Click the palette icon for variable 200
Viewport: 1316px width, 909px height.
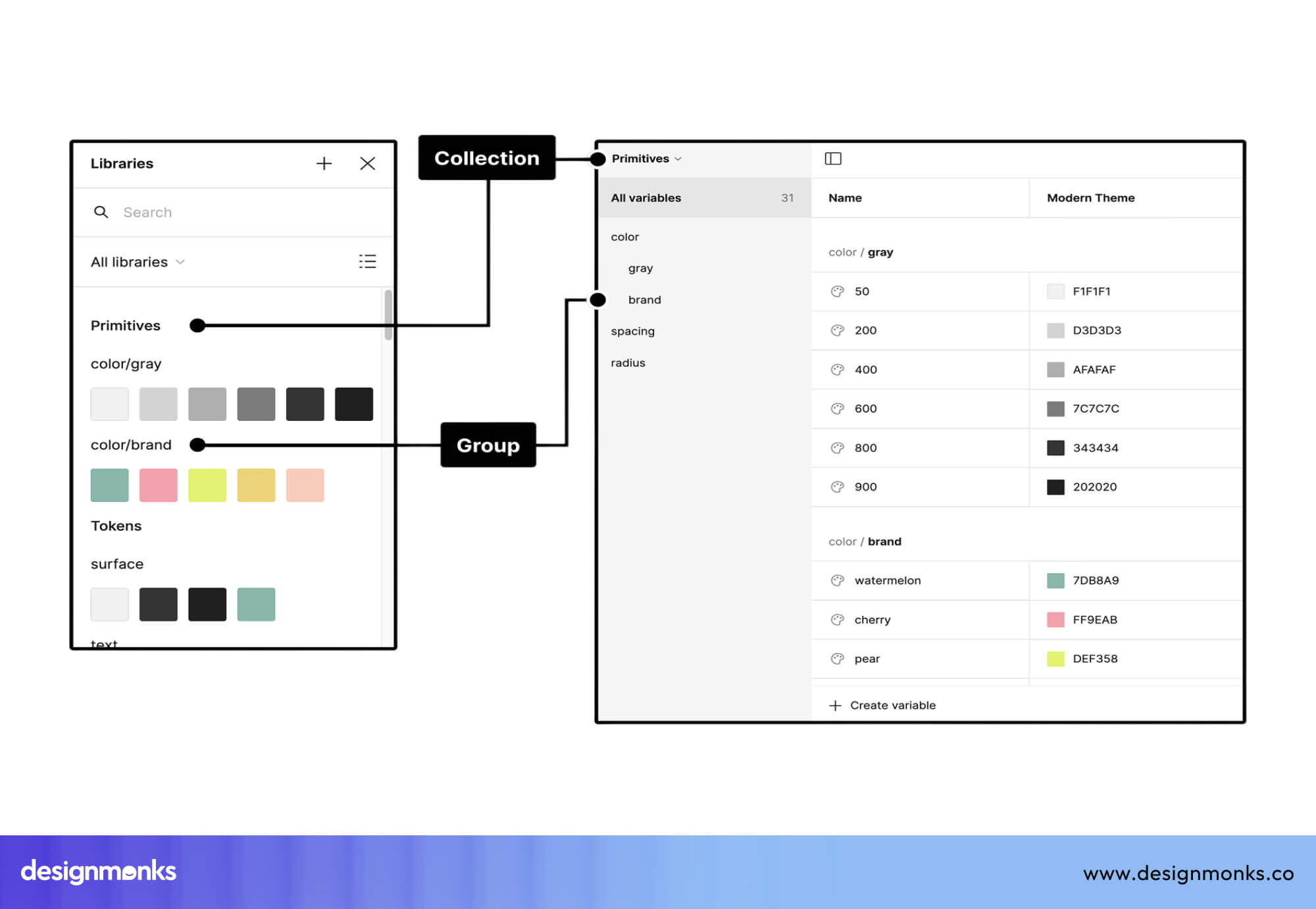(838, 330)
